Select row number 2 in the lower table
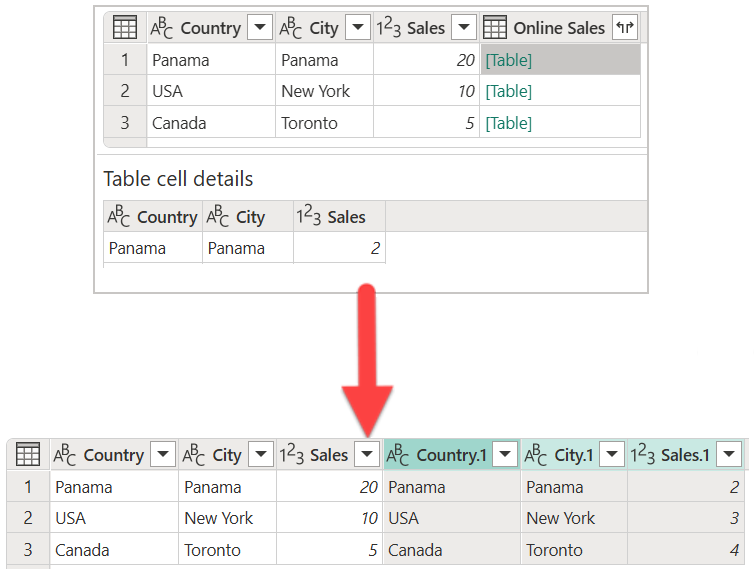Image resolution: width=755 pixels, height=575 pixels. (28, 518)
